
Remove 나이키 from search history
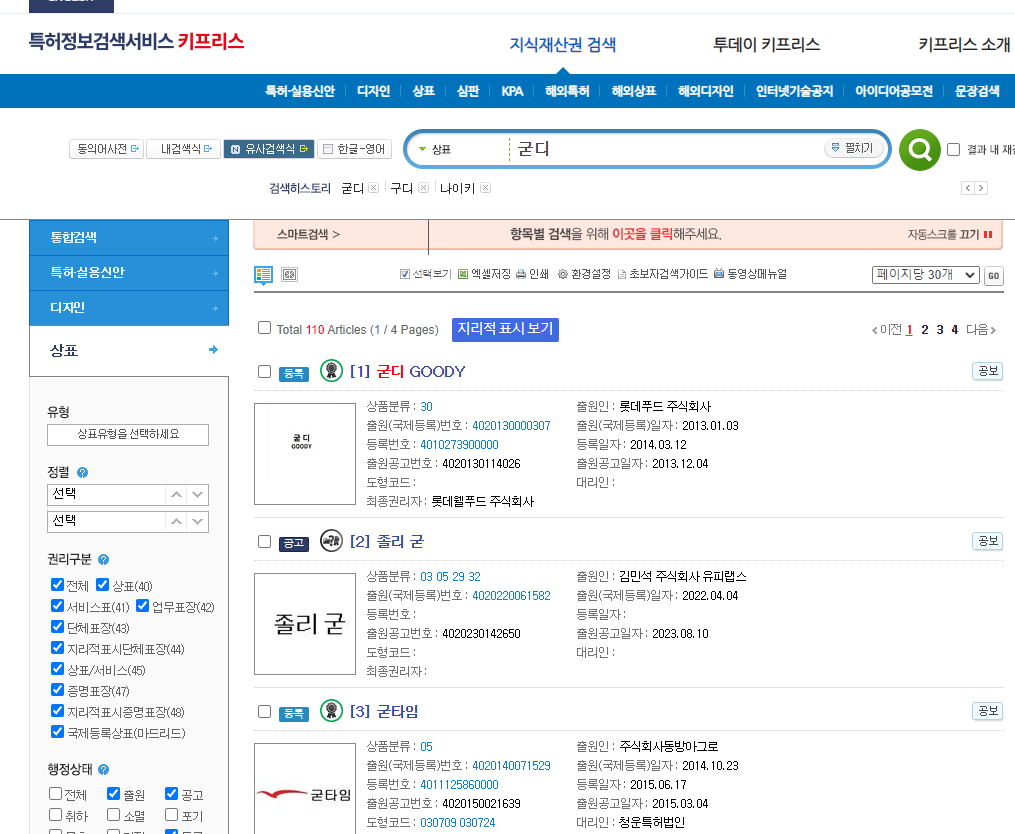click(x=485, y=188)
